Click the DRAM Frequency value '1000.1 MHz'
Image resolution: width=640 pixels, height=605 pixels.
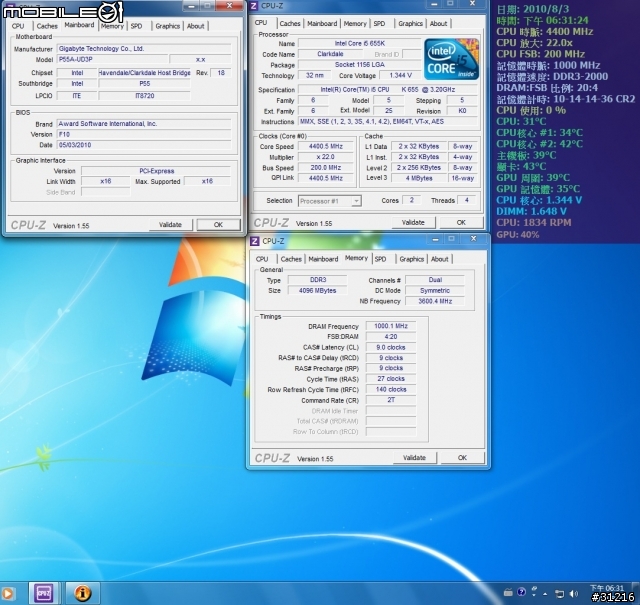coord(391,326)
